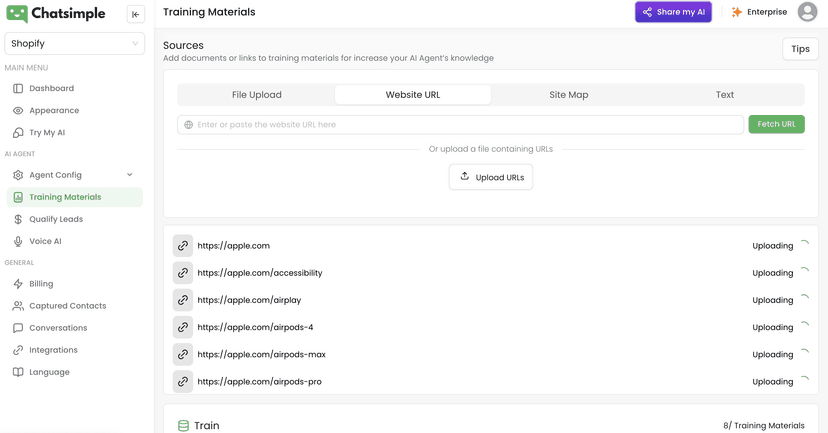Expand the Train section
Image resolution: width=828 pixels, height=433 pixels.
click(491, 425)
